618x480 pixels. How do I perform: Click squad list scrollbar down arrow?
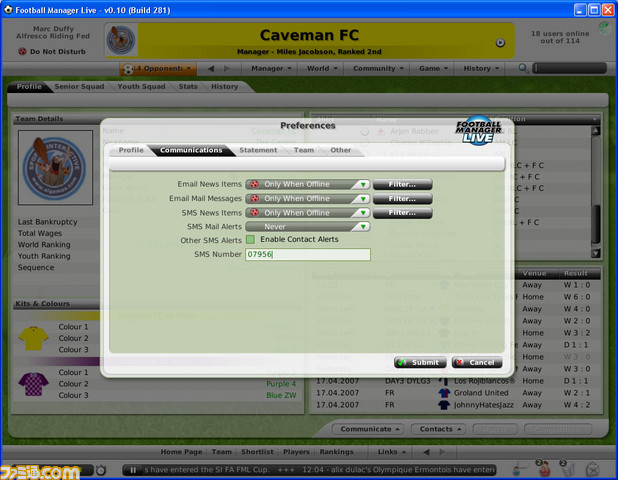coord(596,253)
